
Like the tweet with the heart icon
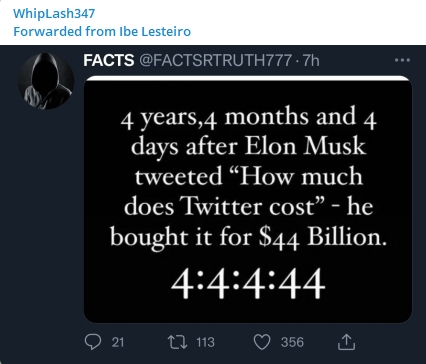tap(262, 342)
